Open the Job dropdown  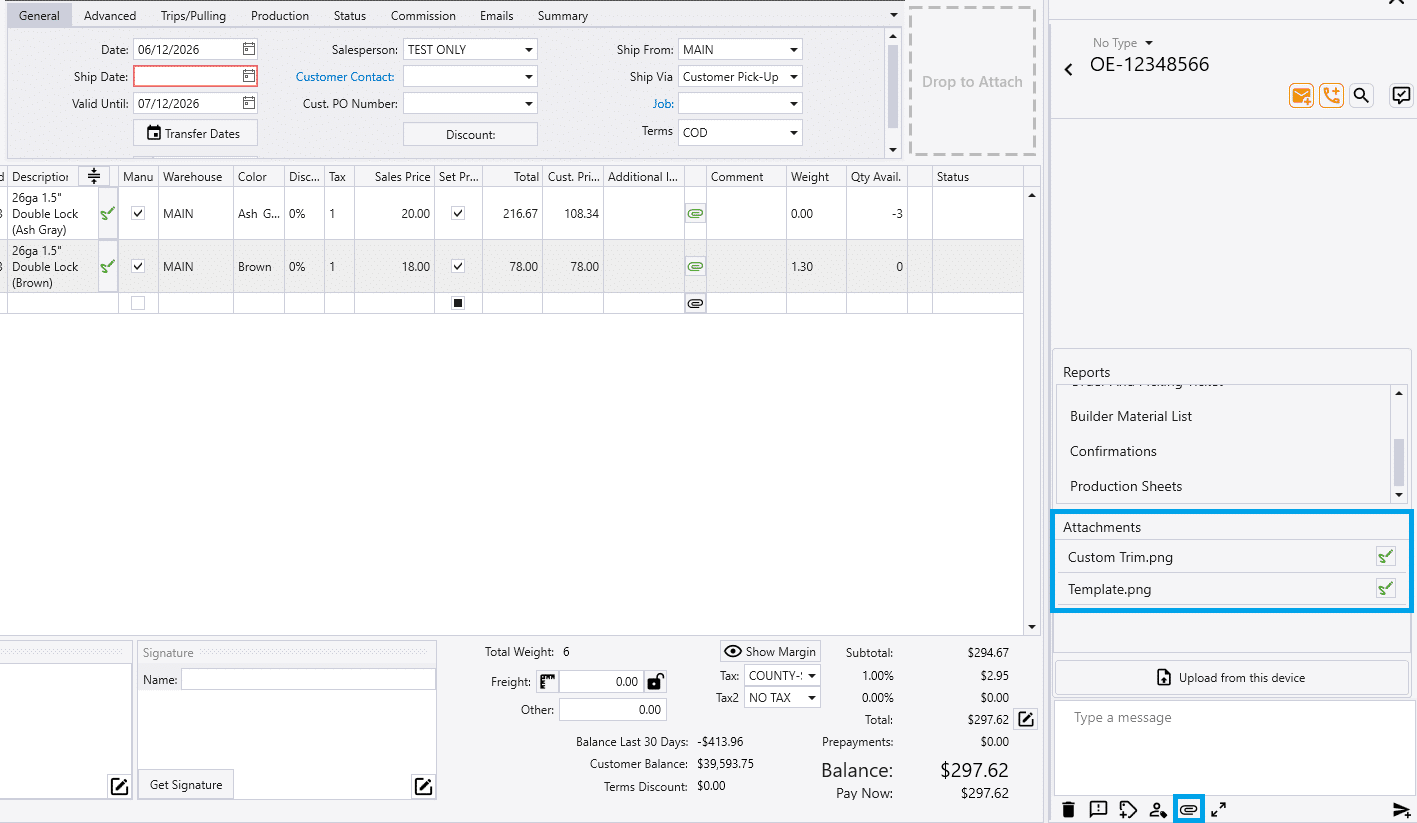(740, 103)
